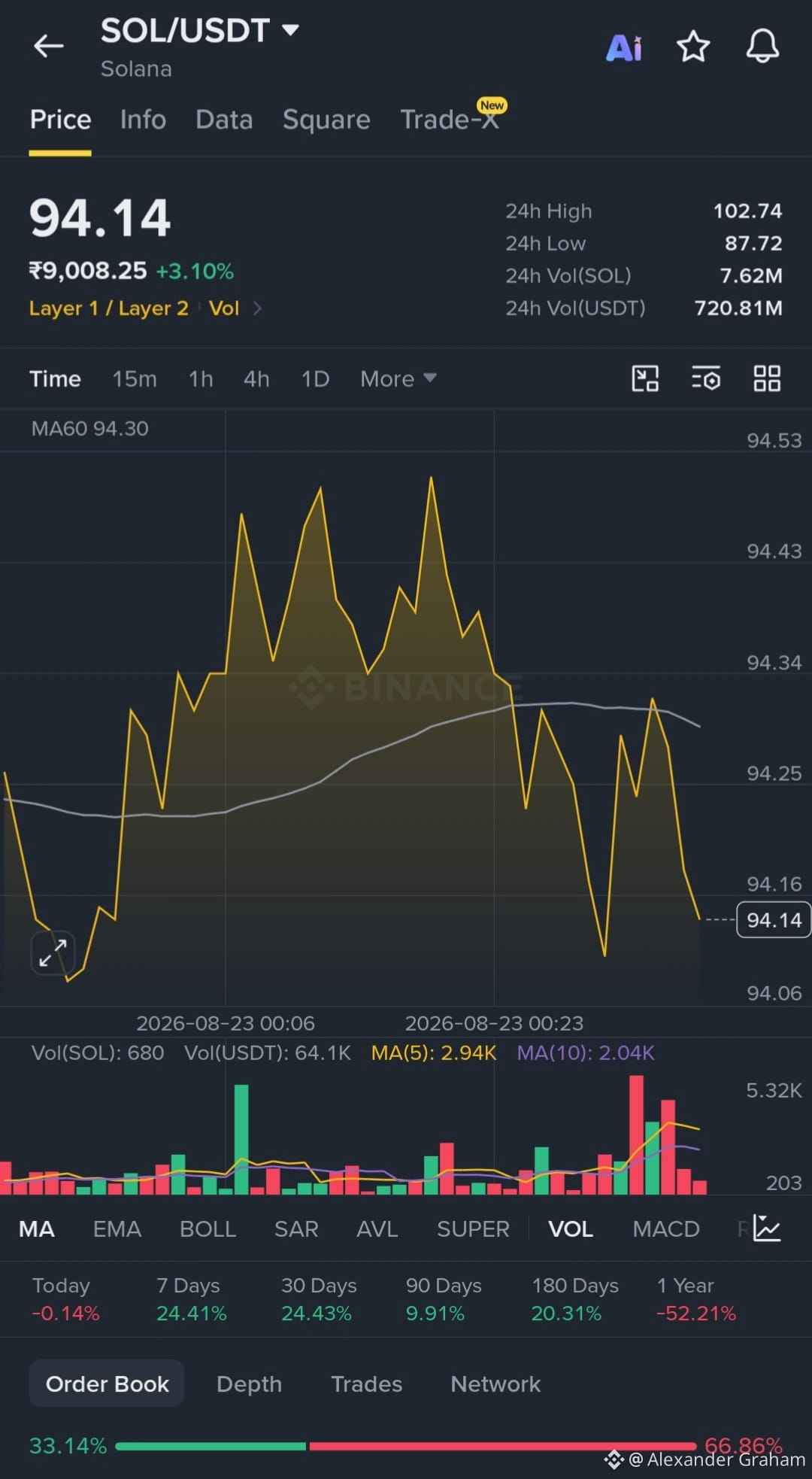Tap the 24h High value 102.74
This screenshot has width=812, height=1479.
[x=747, y=211]
